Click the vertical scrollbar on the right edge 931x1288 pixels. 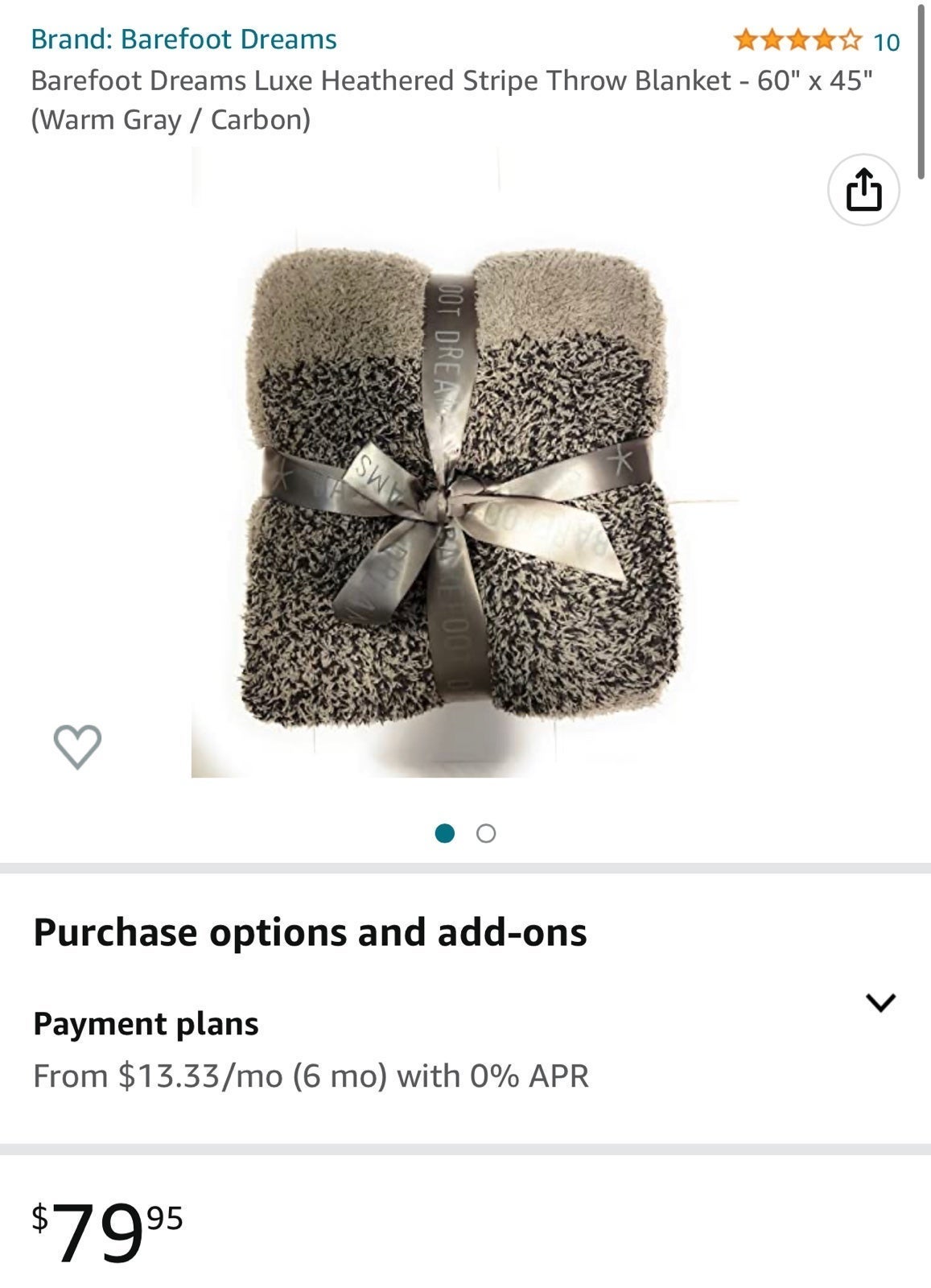[x=922, y=90]
